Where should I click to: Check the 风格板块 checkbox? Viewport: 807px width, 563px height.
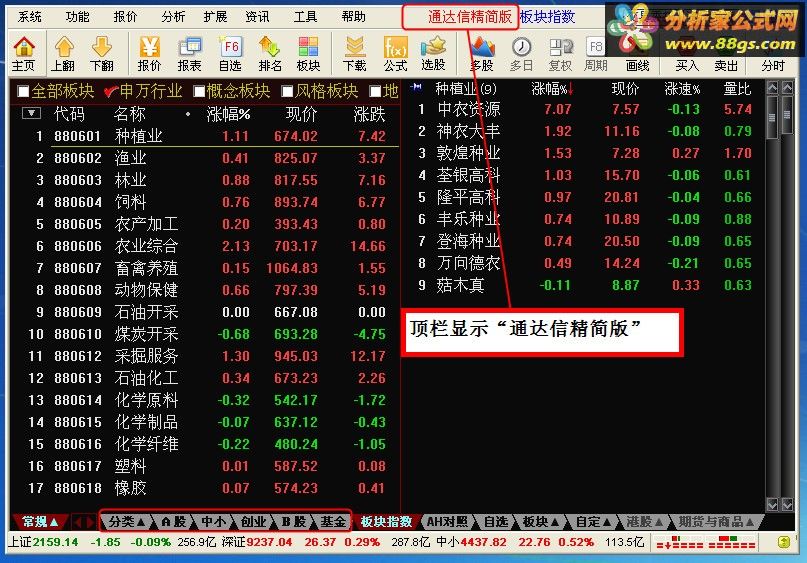[288, 92]
